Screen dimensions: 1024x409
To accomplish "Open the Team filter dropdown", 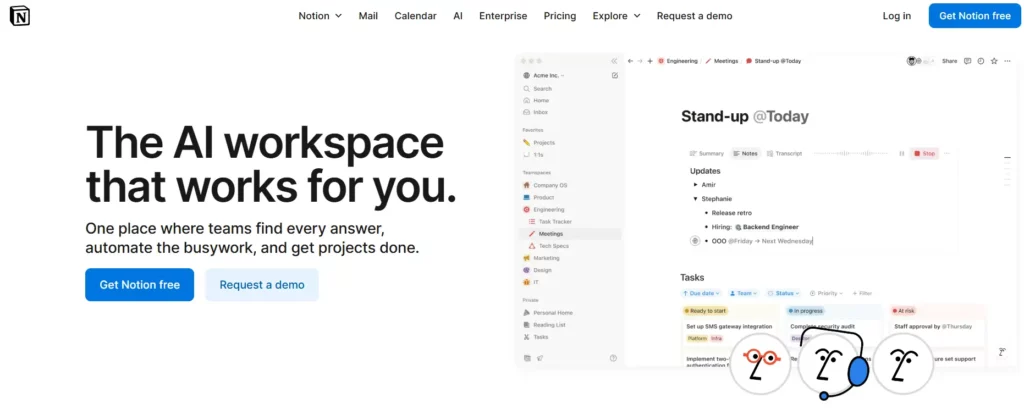I will 744,294.
